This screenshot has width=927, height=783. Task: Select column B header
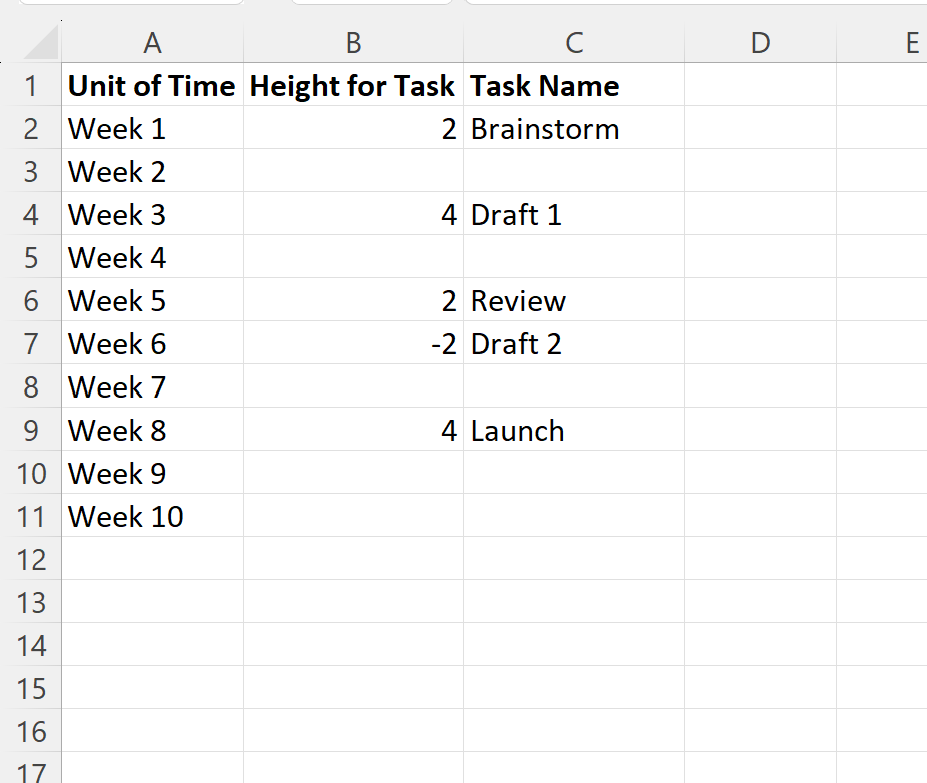point(353,42)
